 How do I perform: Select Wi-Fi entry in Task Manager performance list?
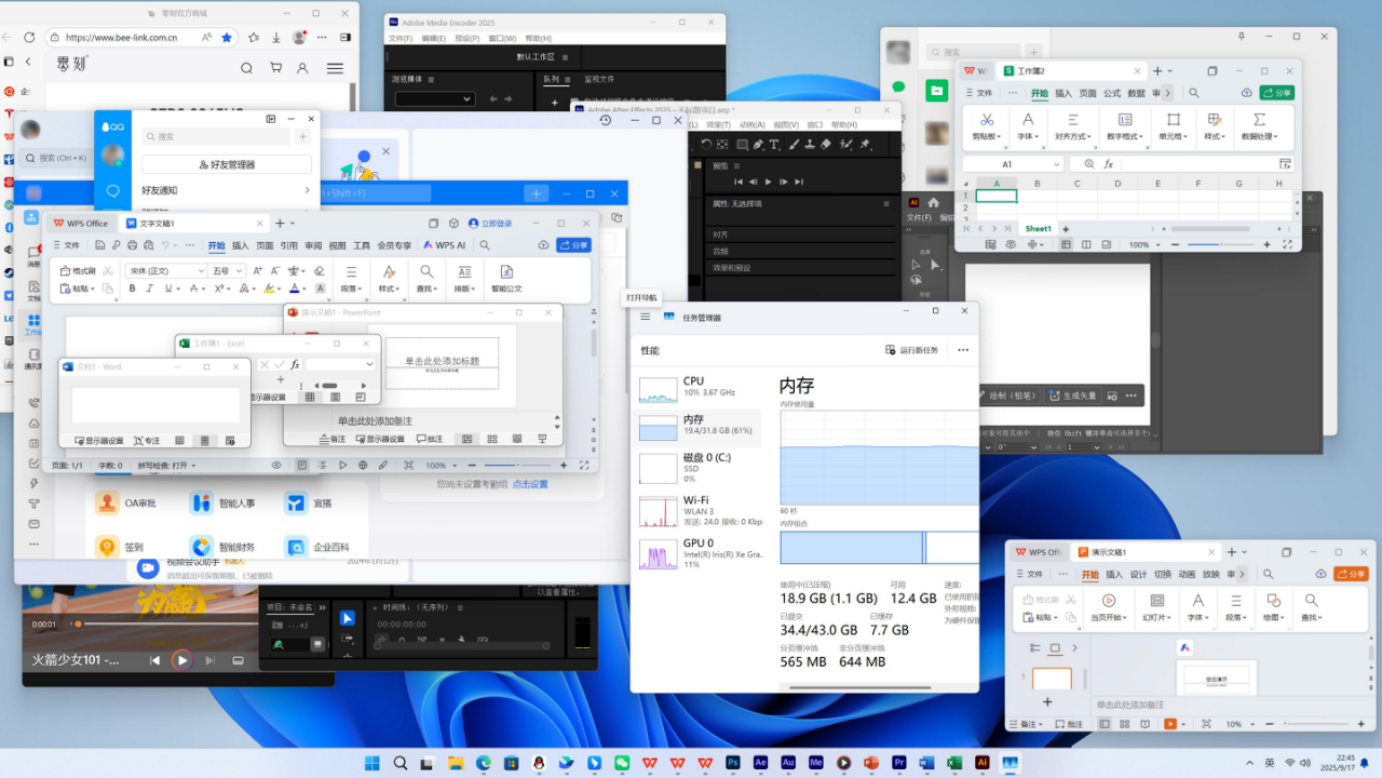(x=696, y=510)
